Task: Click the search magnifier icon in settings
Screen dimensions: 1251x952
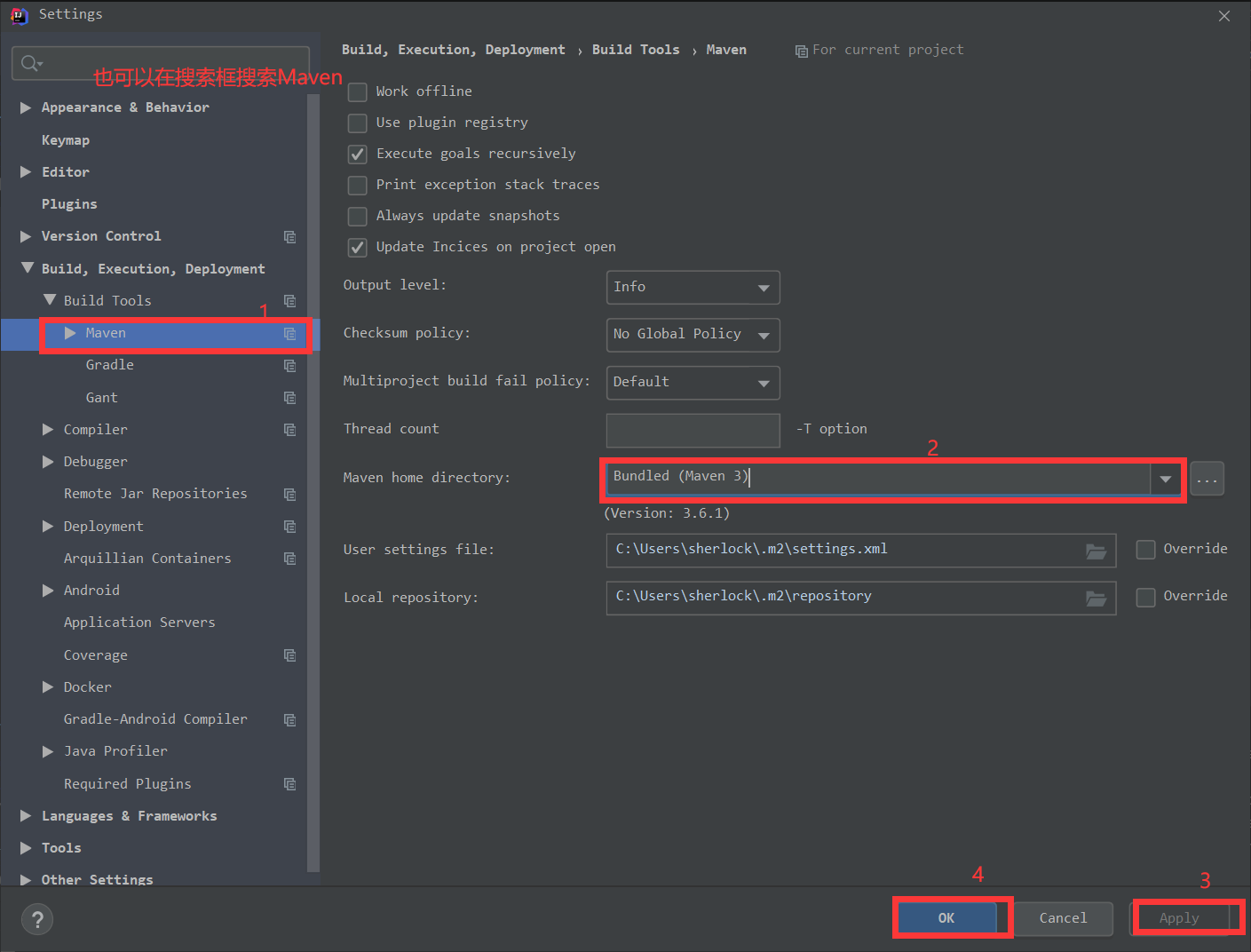Action: tap(30, 63)
